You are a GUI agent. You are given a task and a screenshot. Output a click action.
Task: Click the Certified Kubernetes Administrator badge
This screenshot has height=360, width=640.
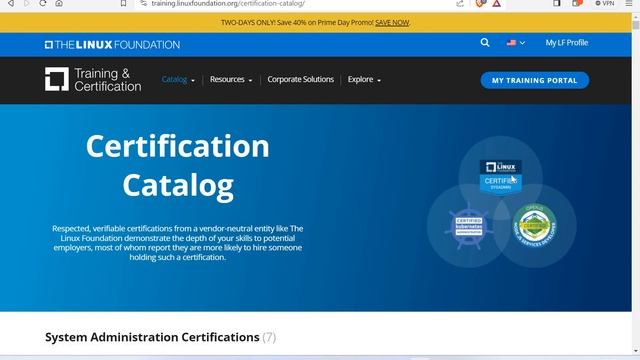469,226
